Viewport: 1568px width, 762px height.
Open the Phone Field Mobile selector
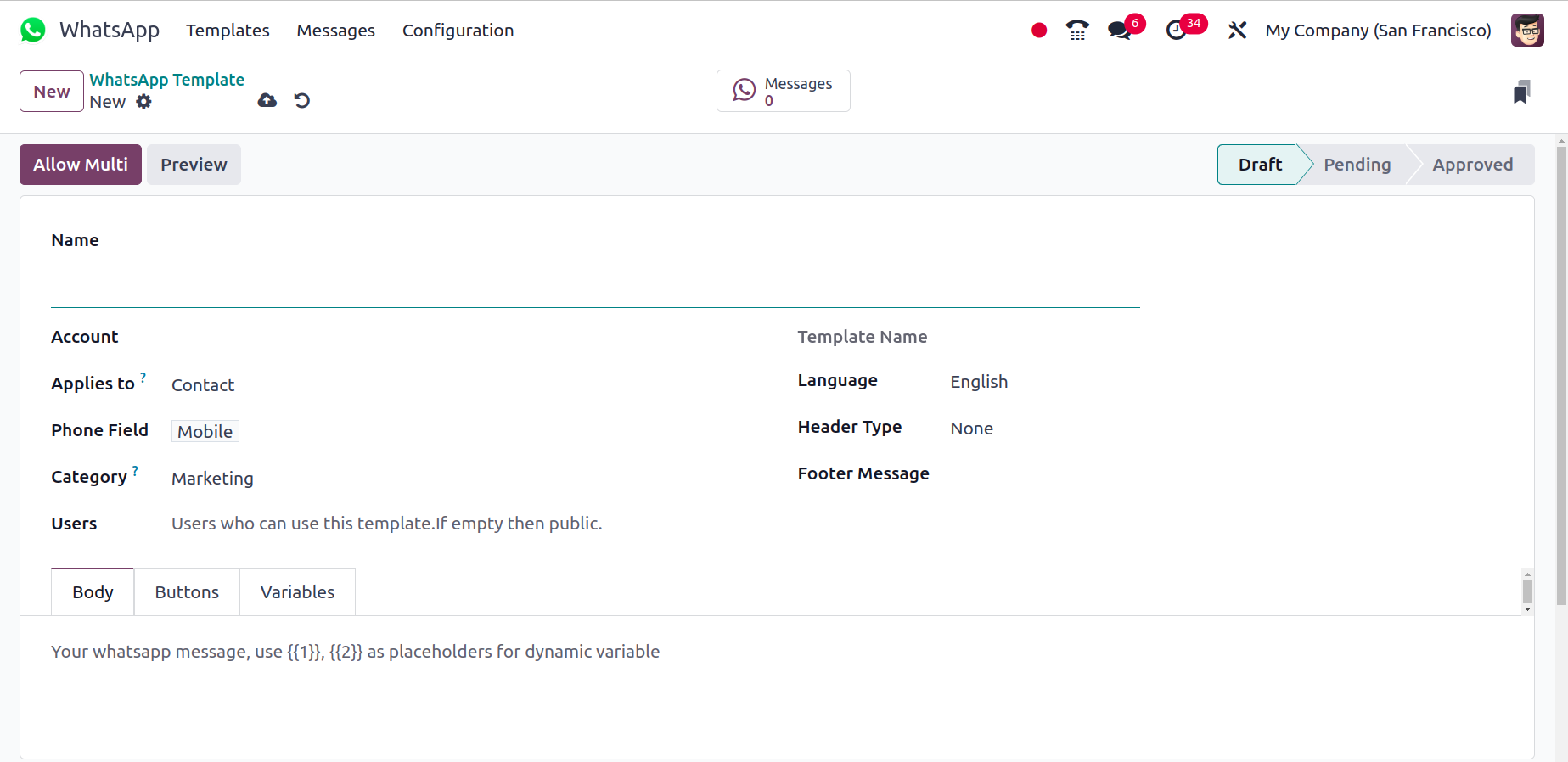tap(205, 432)
